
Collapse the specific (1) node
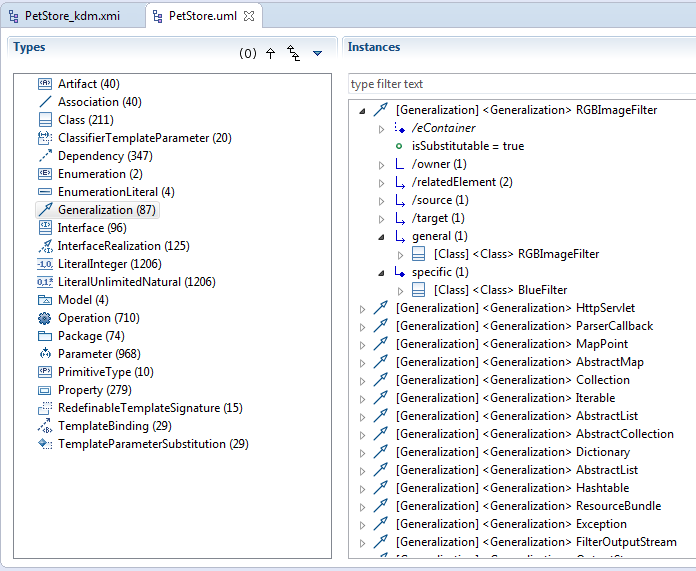(x=381, y=273)
